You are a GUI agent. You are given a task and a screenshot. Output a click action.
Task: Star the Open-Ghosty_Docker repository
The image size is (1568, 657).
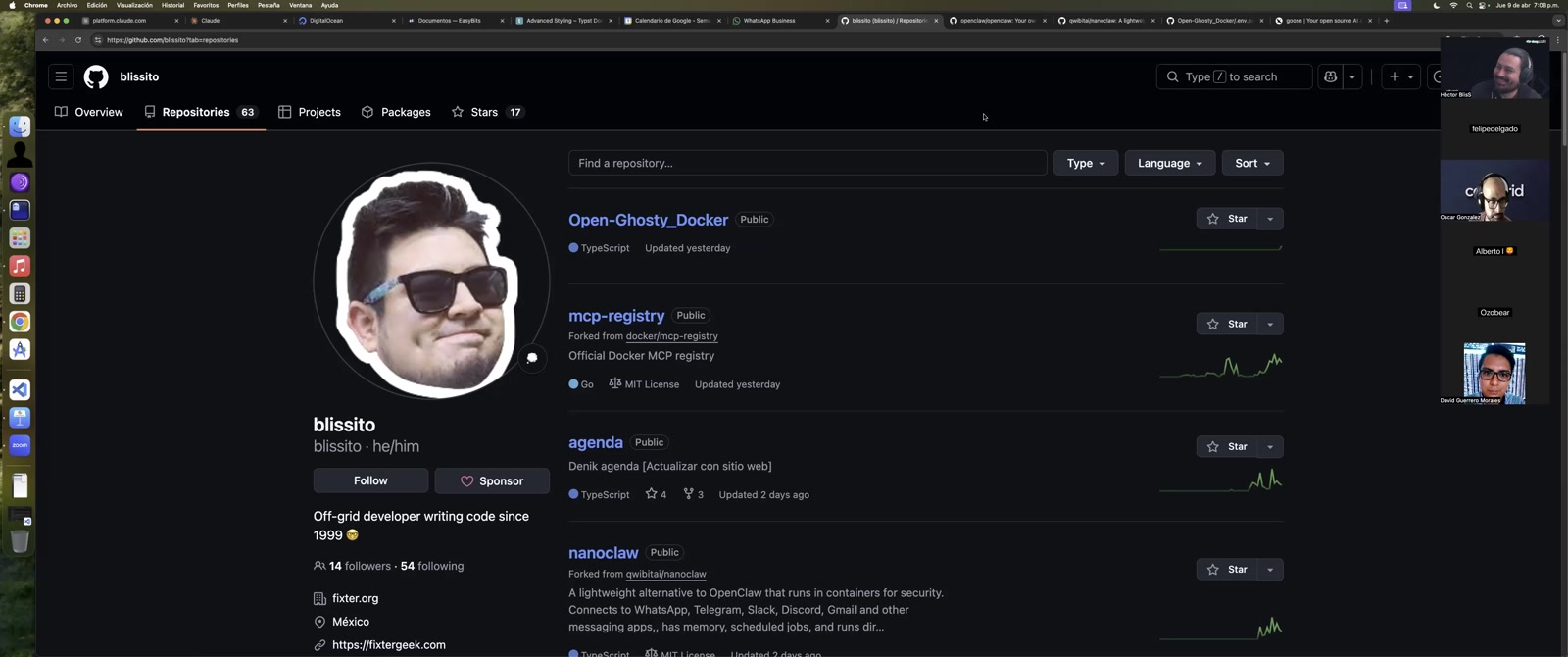coord(1227,219)
